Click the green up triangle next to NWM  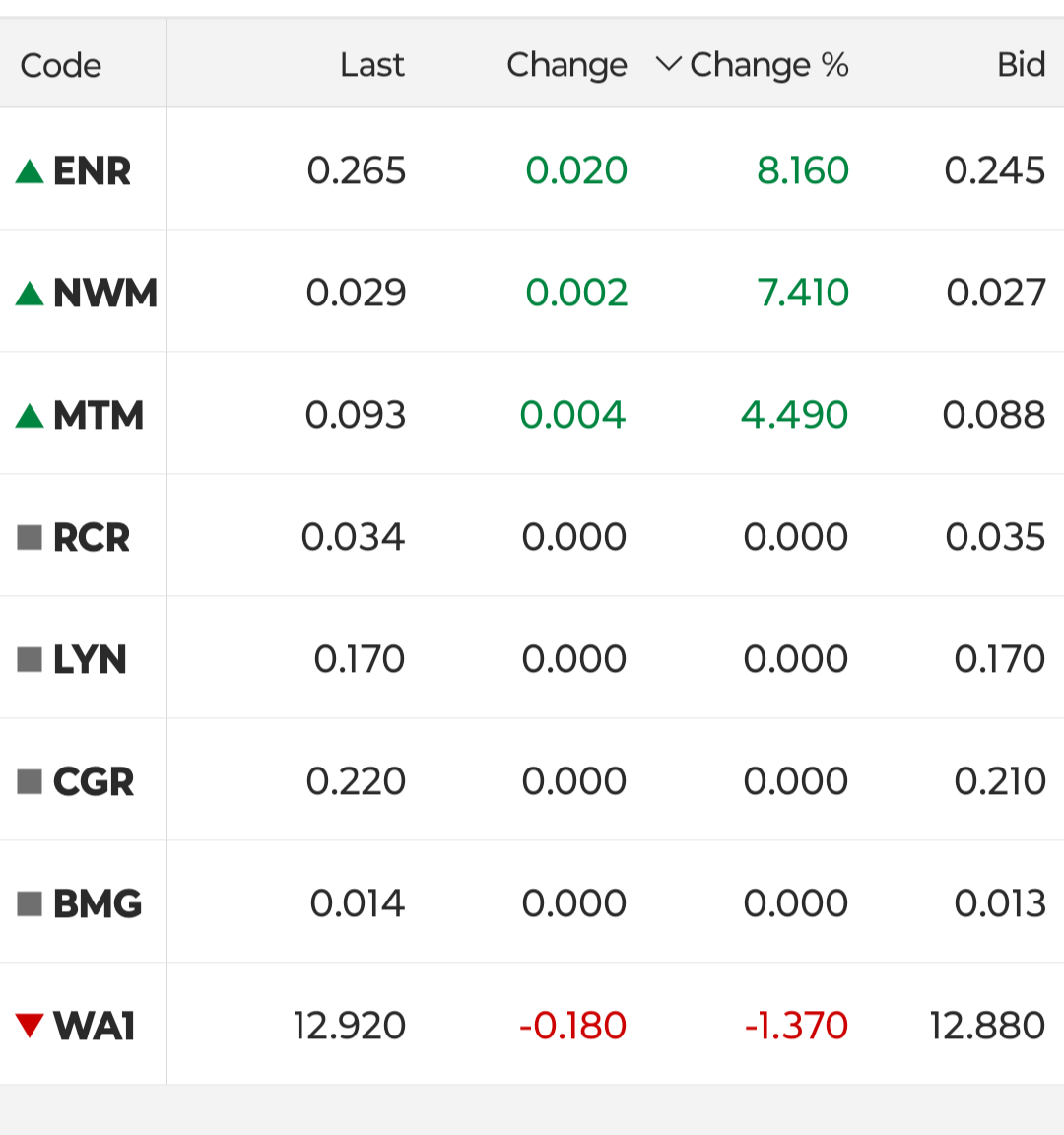click(30, 294)
